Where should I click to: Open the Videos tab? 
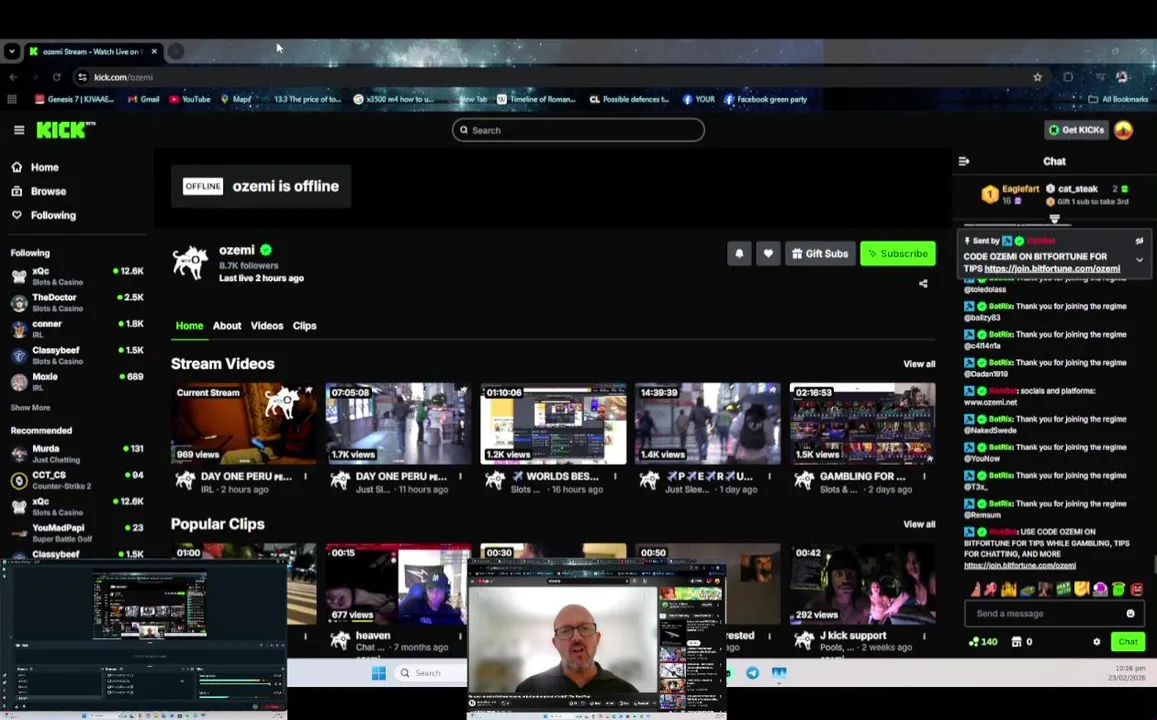pyautogui.click(x=267, y=325)
